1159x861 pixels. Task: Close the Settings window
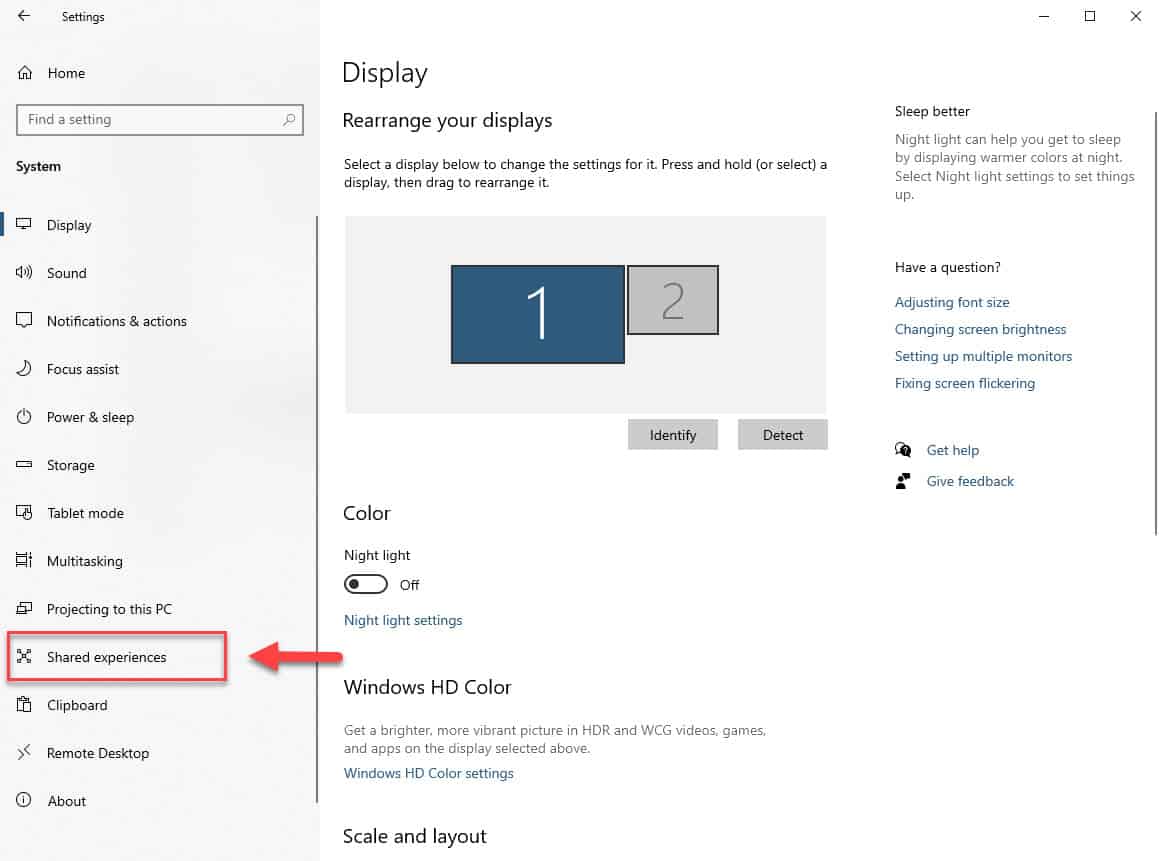pos(1135,16)
